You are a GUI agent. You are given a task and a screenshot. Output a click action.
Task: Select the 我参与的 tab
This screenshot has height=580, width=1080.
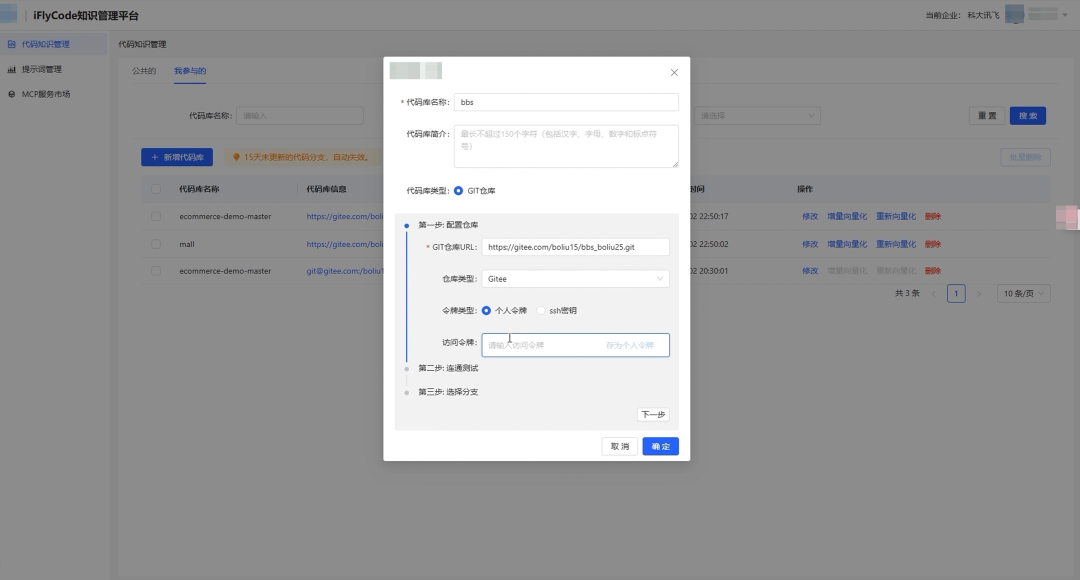[190, 71]
